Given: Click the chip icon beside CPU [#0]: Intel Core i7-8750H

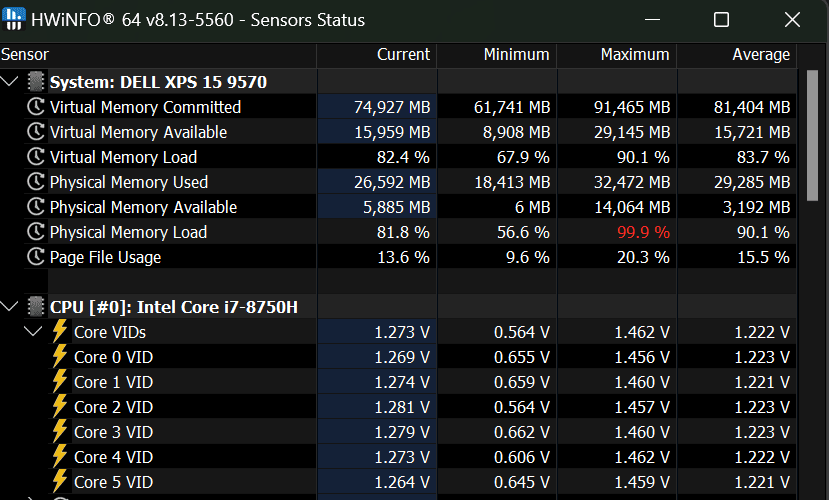Looking at the screenshot, I should coord(36,307).
